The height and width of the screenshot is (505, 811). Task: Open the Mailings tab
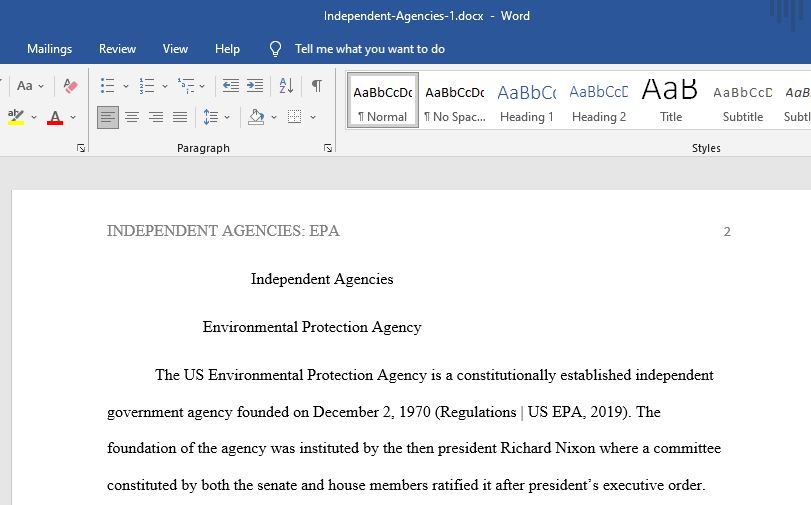tap(49, 49)
